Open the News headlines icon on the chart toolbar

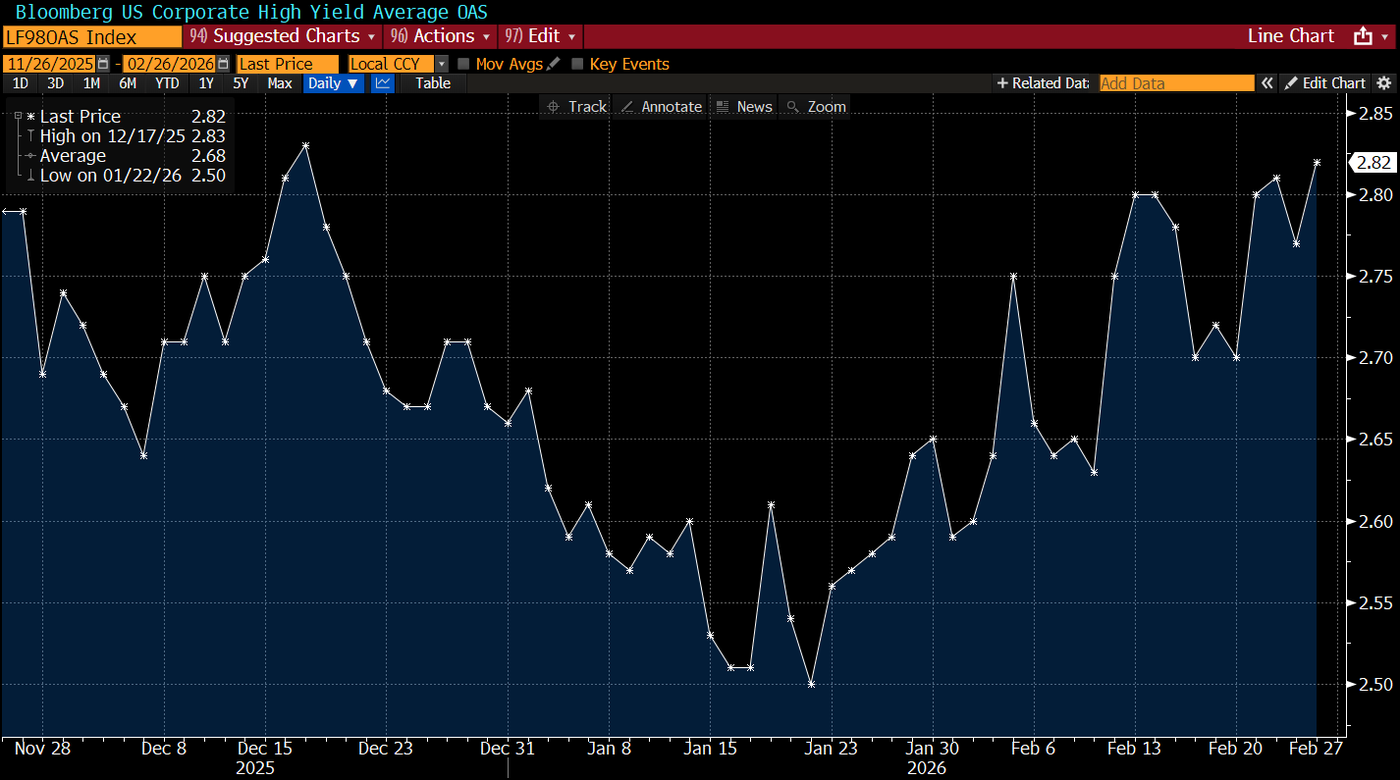point(722,106)
